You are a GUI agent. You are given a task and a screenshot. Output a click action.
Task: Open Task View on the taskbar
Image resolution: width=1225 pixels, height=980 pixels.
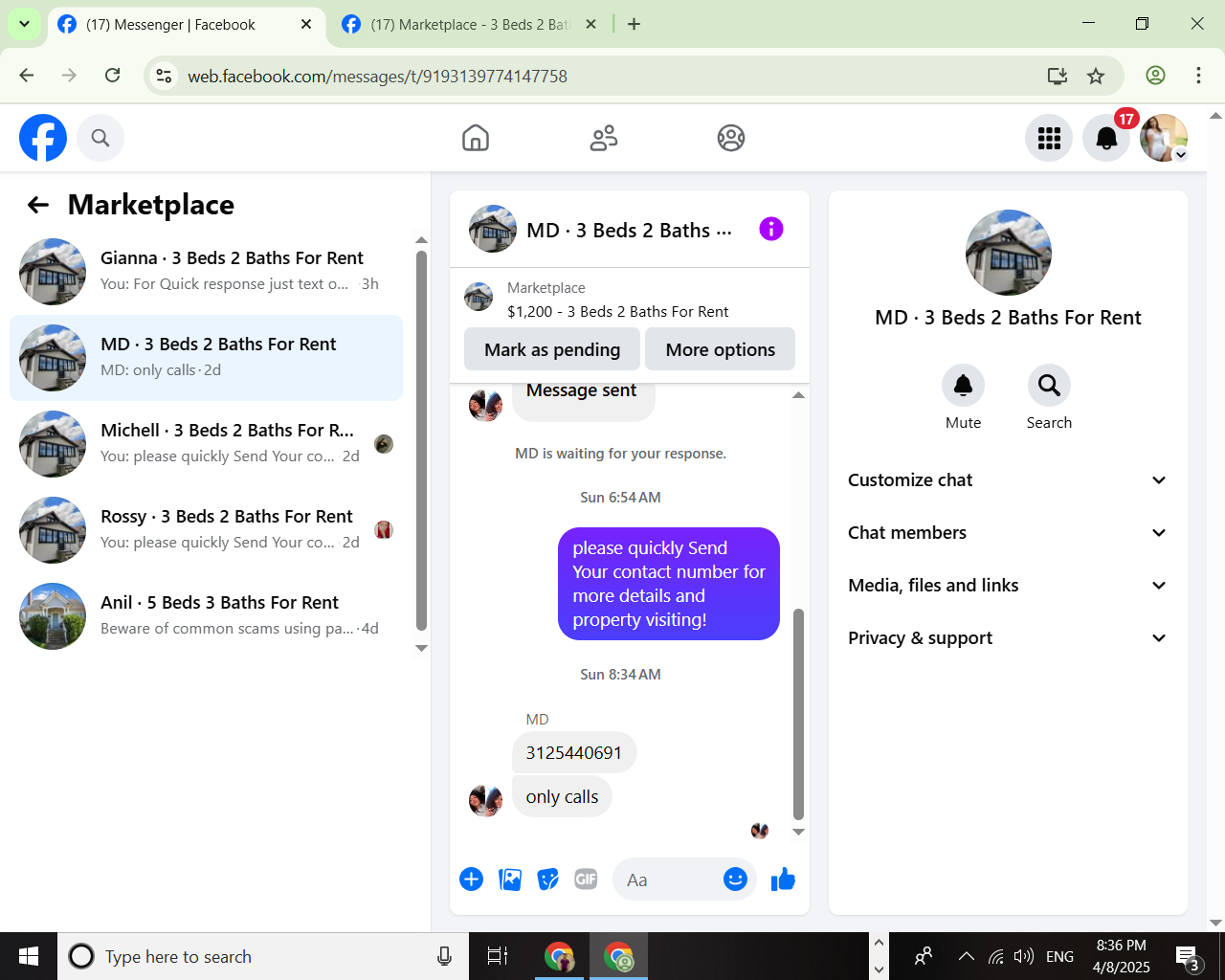click(x=498, y=956)
